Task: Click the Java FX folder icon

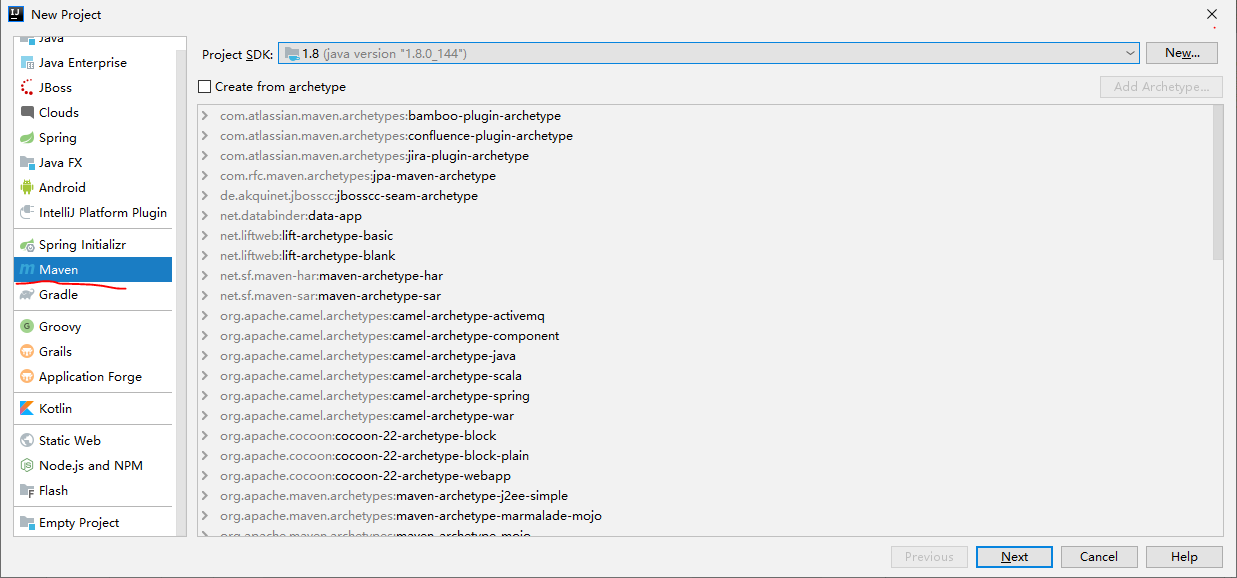Action: click(x=27, y=163)
